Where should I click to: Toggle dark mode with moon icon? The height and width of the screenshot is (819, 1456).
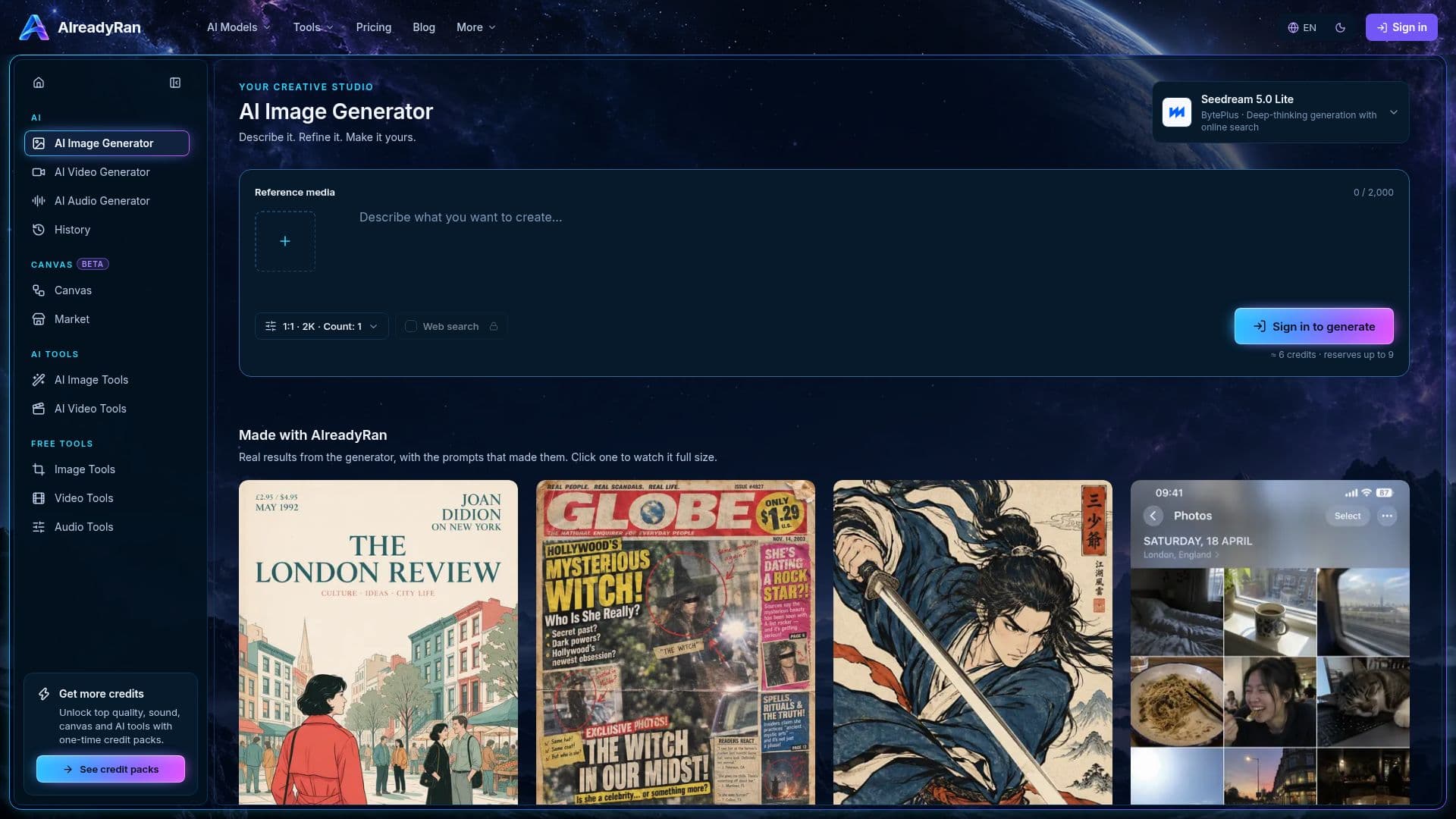point(1341,27)
